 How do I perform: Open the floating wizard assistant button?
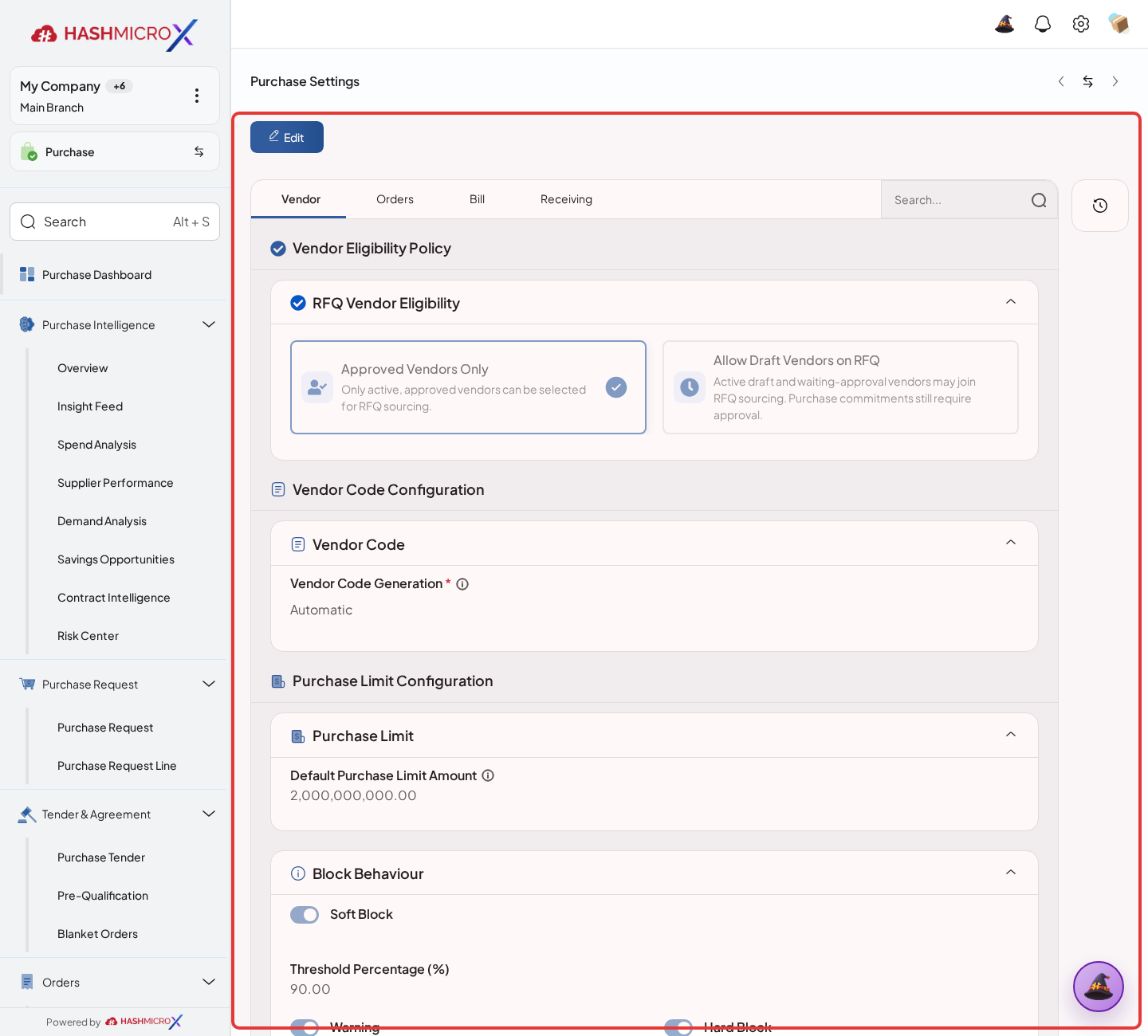(1099, 987)
